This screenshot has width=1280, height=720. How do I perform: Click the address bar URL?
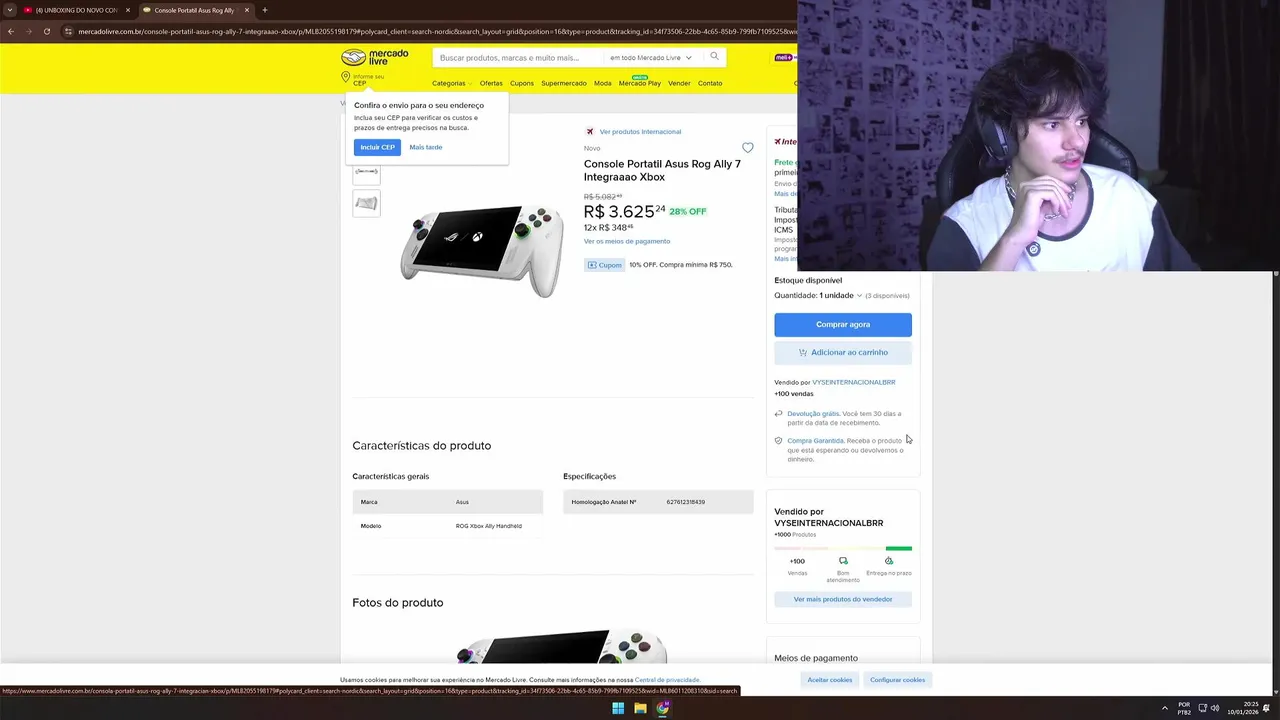[436, 31]
